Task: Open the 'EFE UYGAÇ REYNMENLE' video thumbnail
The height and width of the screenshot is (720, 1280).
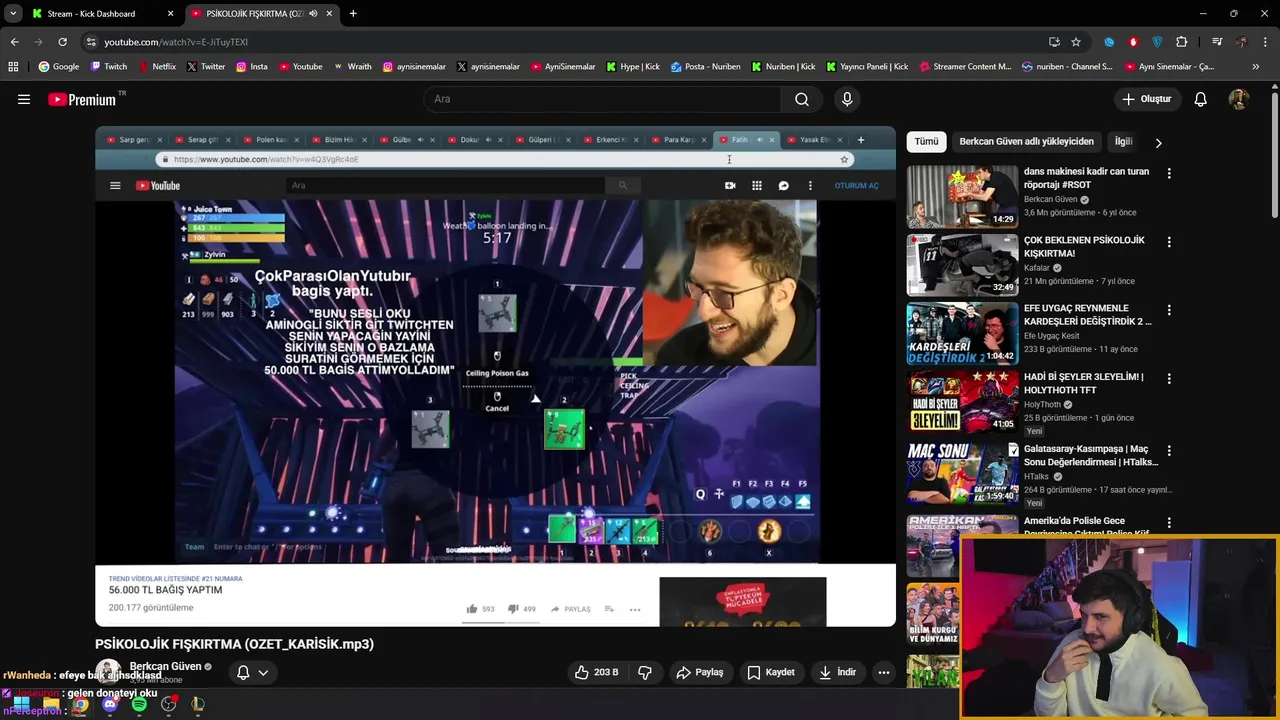Action: [x=962, y=333]
